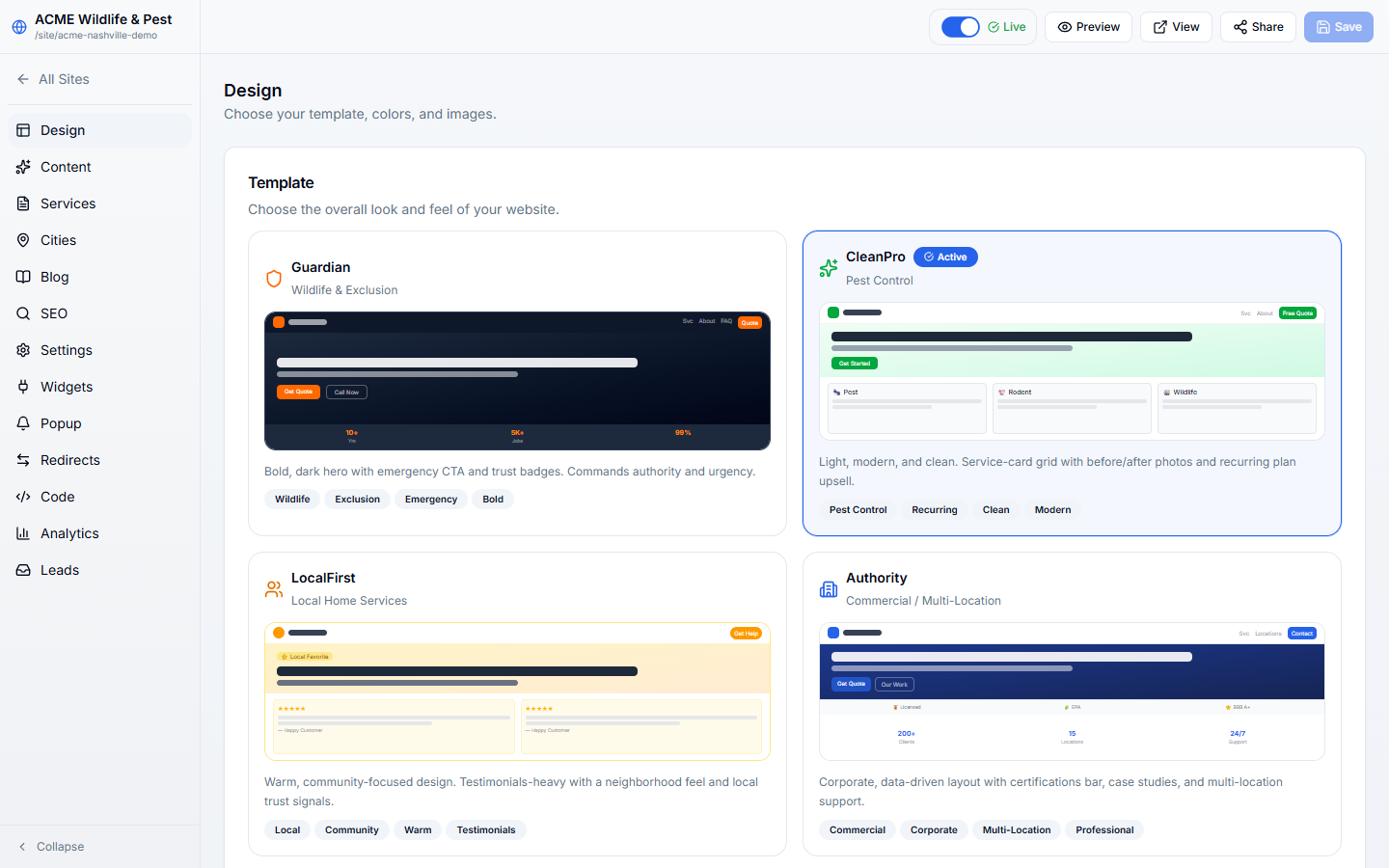Open the Redirects section
The width and height of the screenshot is (1389, 868).
tap(99, 460)
